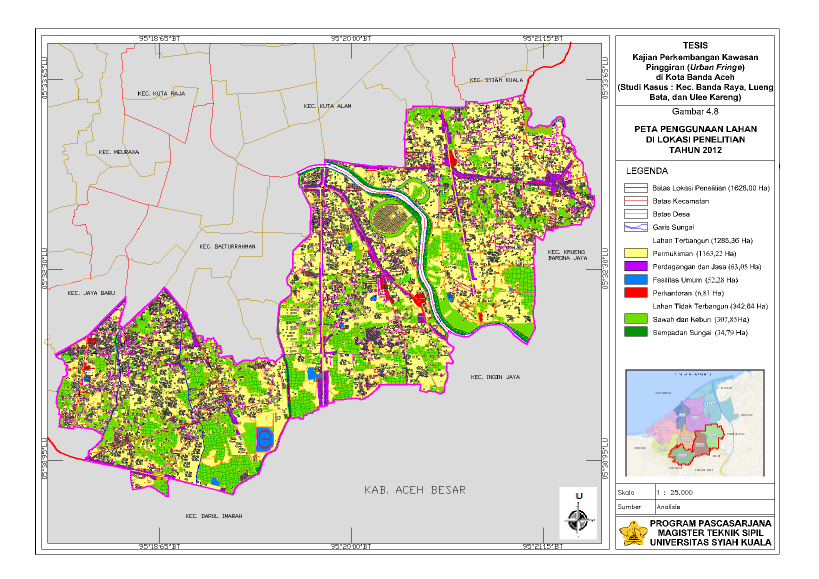Click the Batas Kecamatan legend symbol

coord(636,201)
